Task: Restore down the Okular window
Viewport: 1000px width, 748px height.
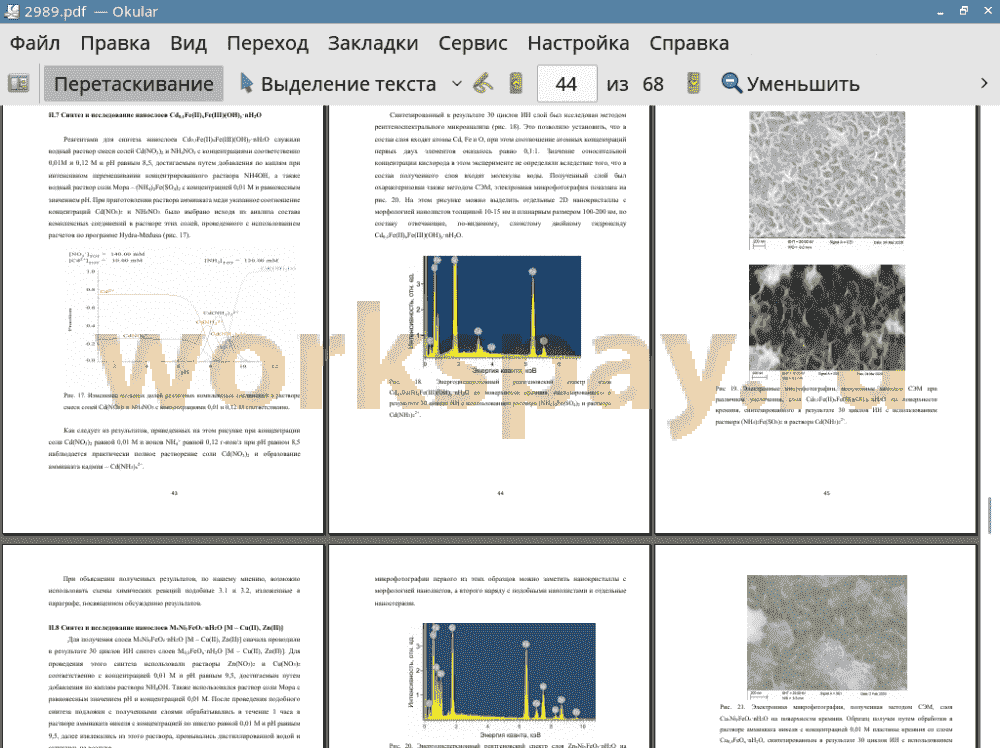Action: (x=964, y=11)
